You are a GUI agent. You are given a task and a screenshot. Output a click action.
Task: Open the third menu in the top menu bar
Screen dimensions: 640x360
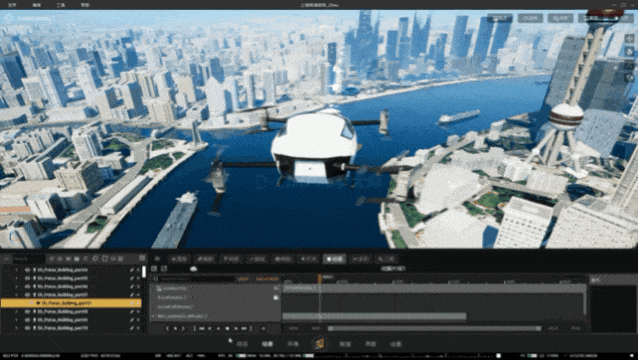(60, 5)
